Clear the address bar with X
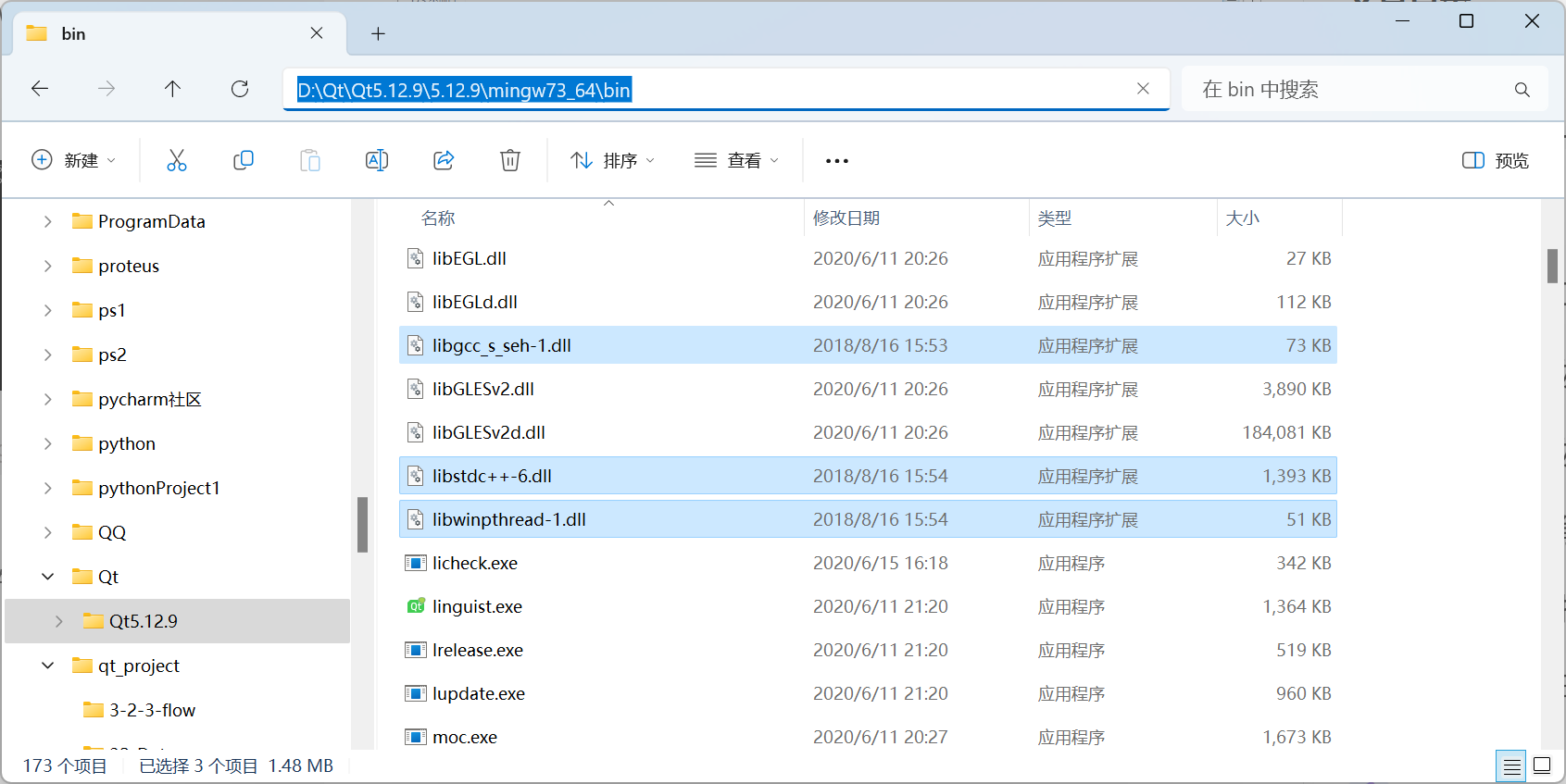This screenshot has height=784, width=1566. click(1144, 89)
